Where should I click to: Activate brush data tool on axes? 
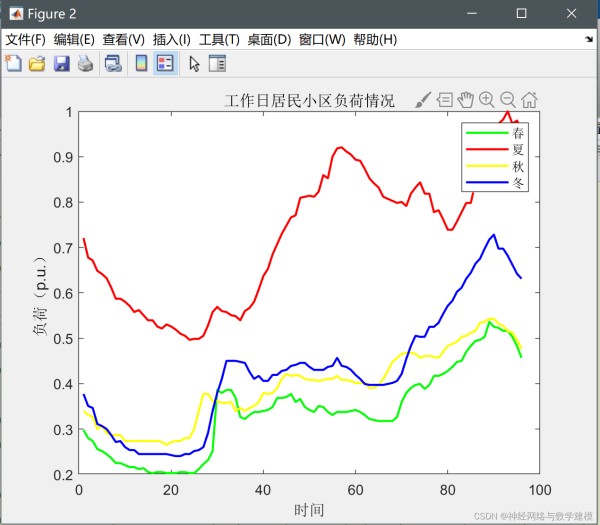[x=423, y=100]
